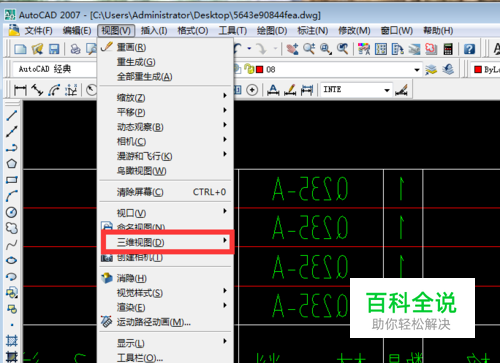Select the Spline draw tool
Image resolution: width=500 pixels, height=363 pixels.
[12, 245]
